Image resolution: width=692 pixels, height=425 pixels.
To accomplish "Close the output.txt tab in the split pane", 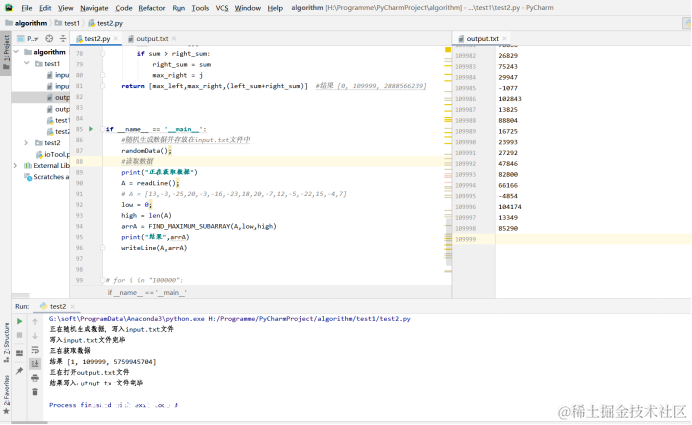I will pyautogui.click(x=504, y=39).
